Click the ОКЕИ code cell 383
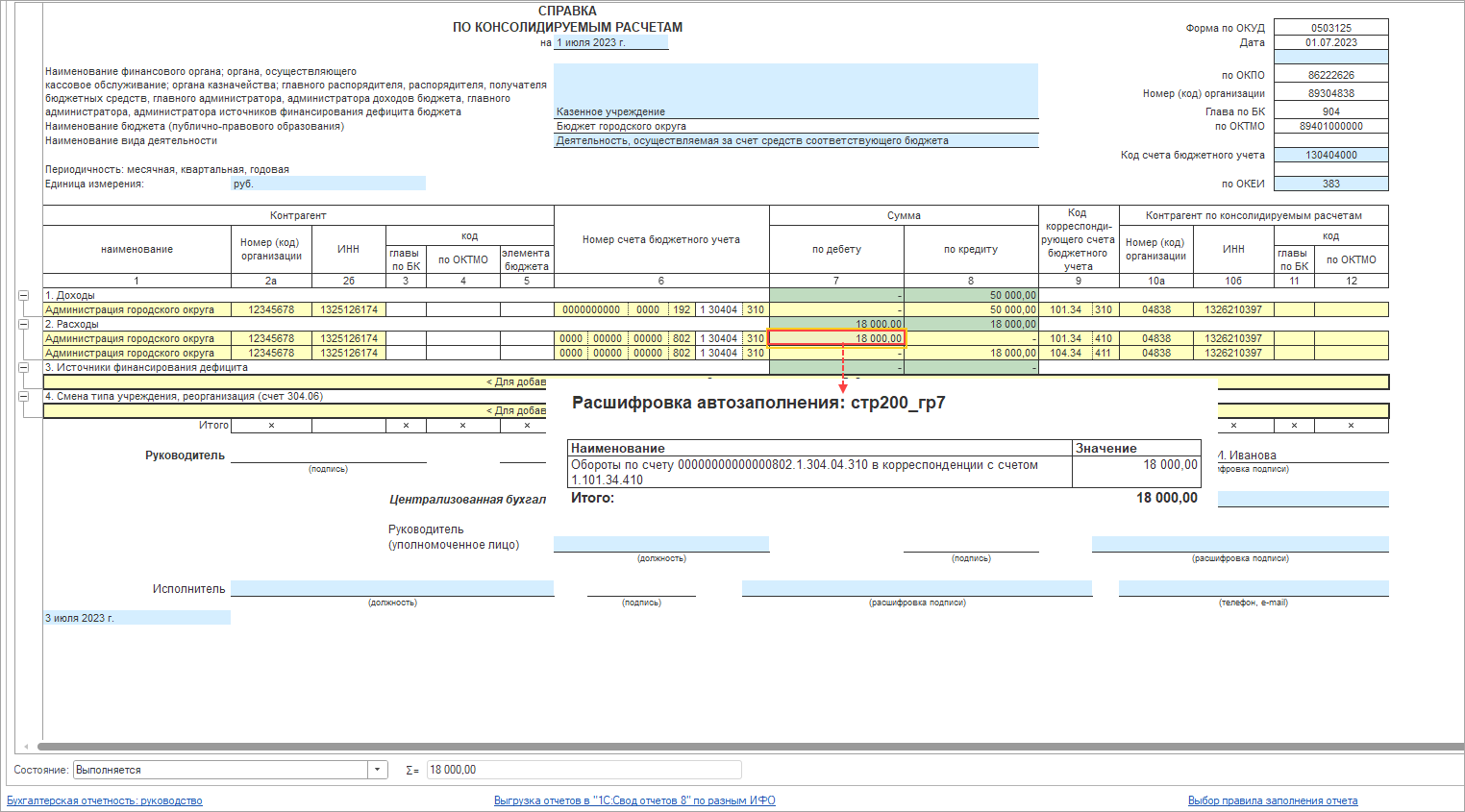 tap(1330, 184)
